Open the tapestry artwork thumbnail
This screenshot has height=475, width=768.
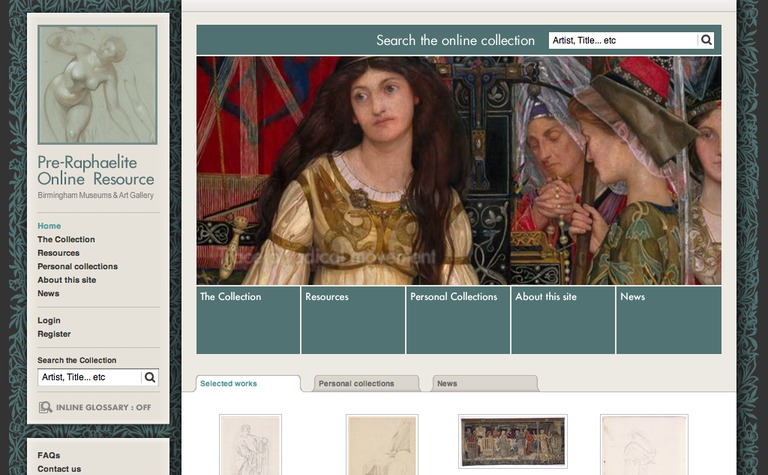[512, 441]
